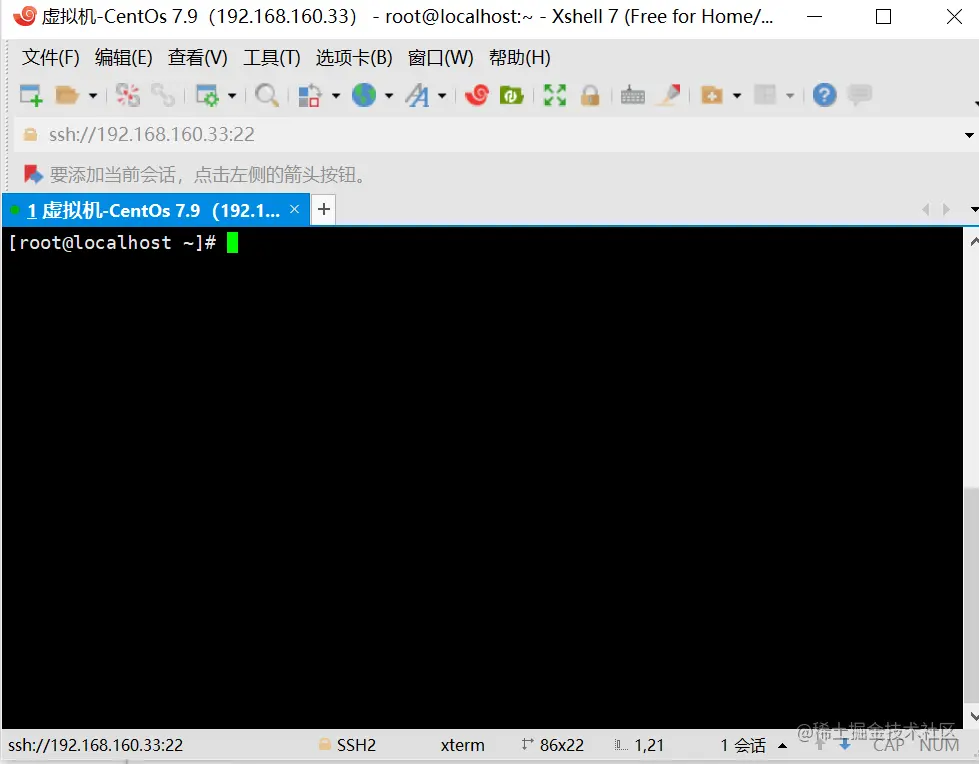The width and height of the screenshot is (979, 764).
Task: Click the green Xmanager icon in the toolbar
Action: click(511, 96)
